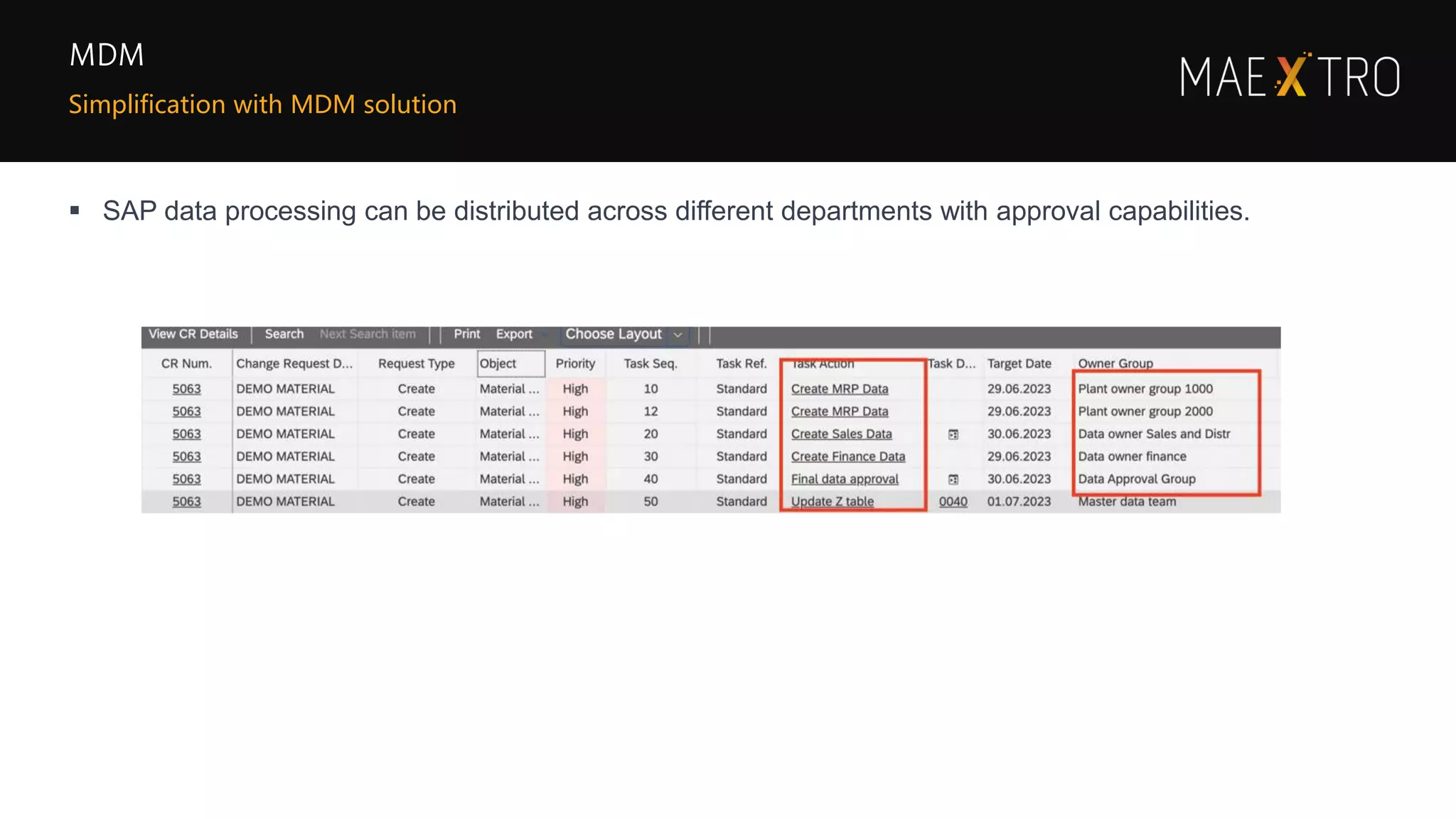This screenshot has height=819, width=1456.
Task: Select 30.06.2023 date in Final data approval row
Action: [1019, 479]
